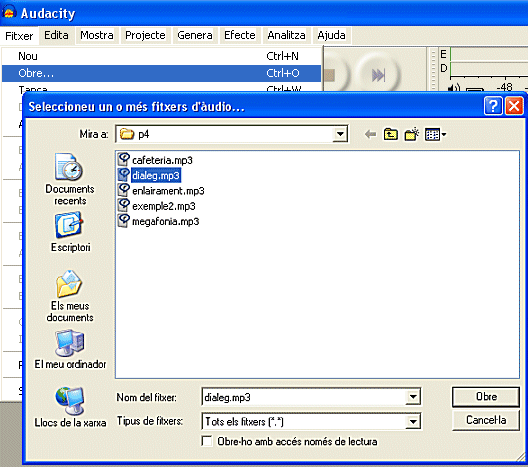Expand the Nom del fitxer dropdown arrow

point(413,397)
